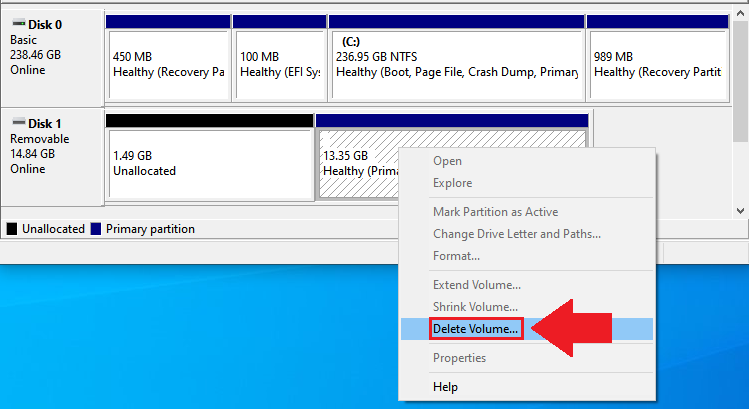Click the Disk 0 drive icon
749x409 pixels.
pos(19,22)
